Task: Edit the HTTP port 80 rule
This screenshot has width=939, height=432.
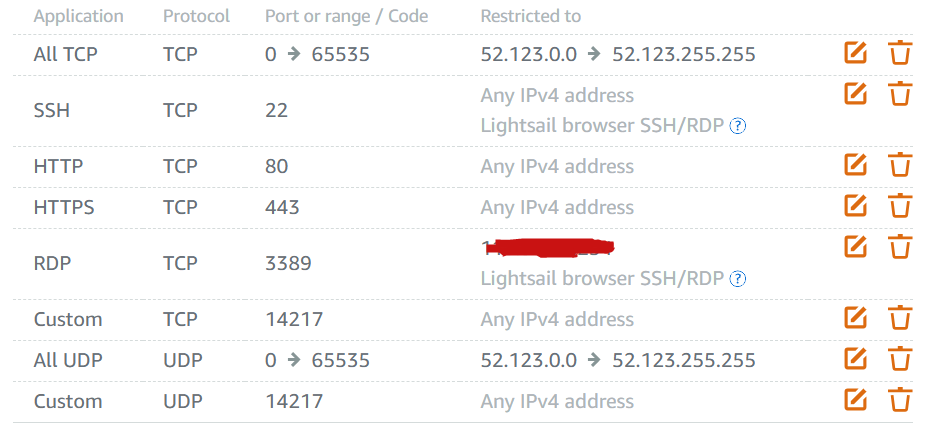Action: (855, 164)
